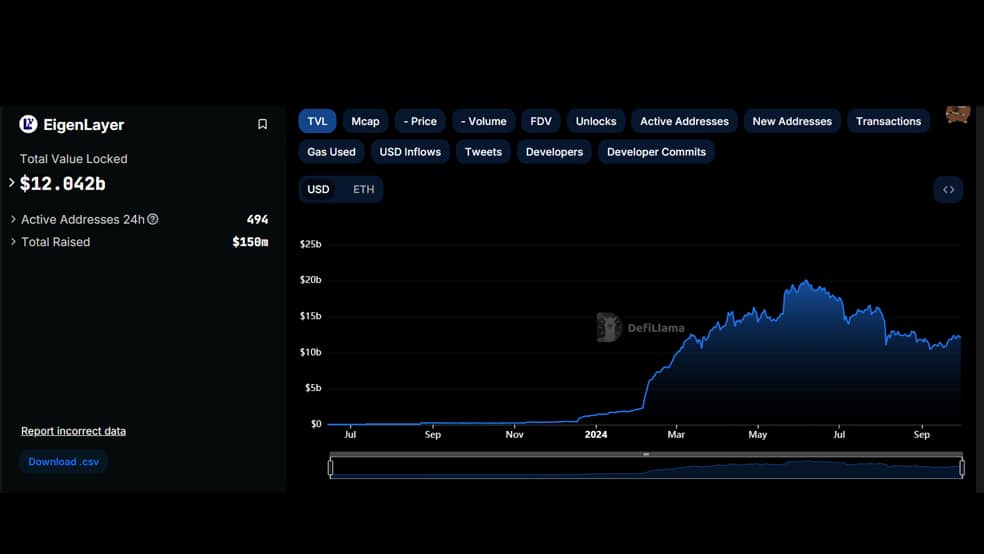Click the EigenLayer logo icon
Screen dimensions: 984x554
pyautogui.click(x=28, y=124)
